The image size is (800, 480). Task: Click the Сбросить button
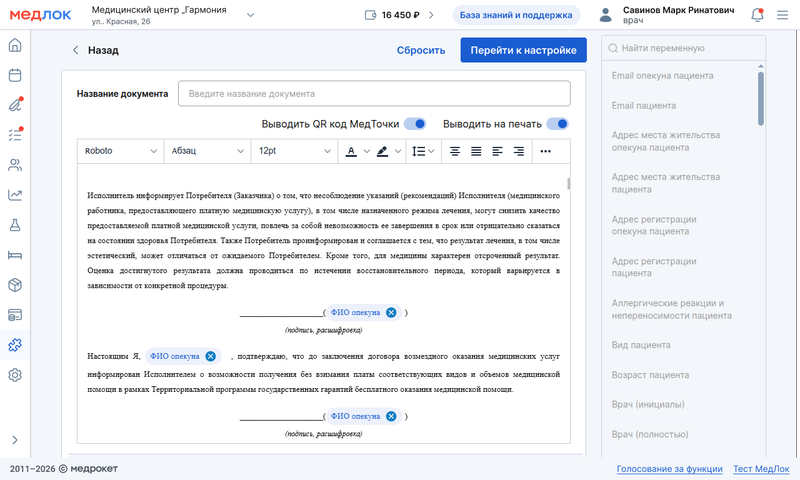click(421, 50)
